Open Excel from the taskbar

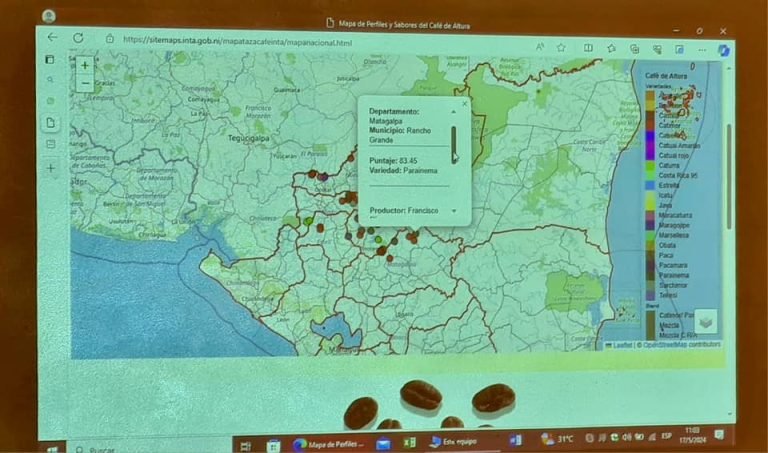pyautogui.click(x=409, y=443)
